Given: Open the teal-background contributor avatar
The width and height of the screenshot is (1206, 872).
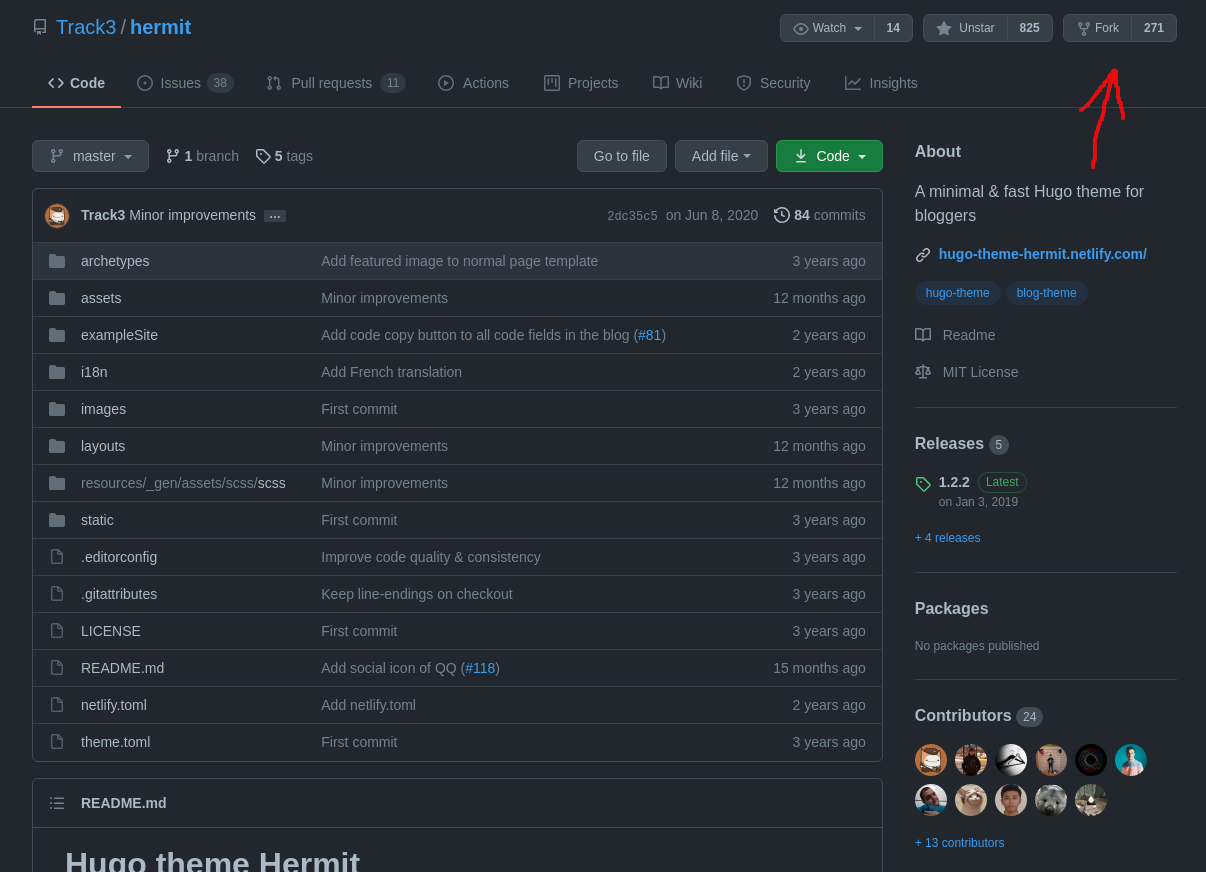Looking at the screenshot, I should tap(1131, 760).
